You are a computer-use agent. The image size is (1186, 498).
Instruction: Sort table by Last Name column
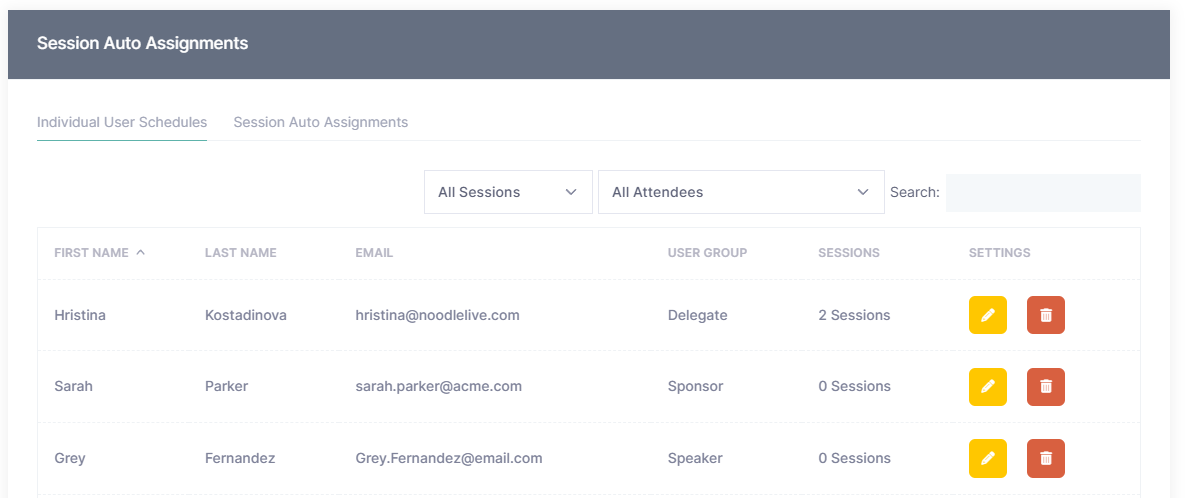coord(240,253)
